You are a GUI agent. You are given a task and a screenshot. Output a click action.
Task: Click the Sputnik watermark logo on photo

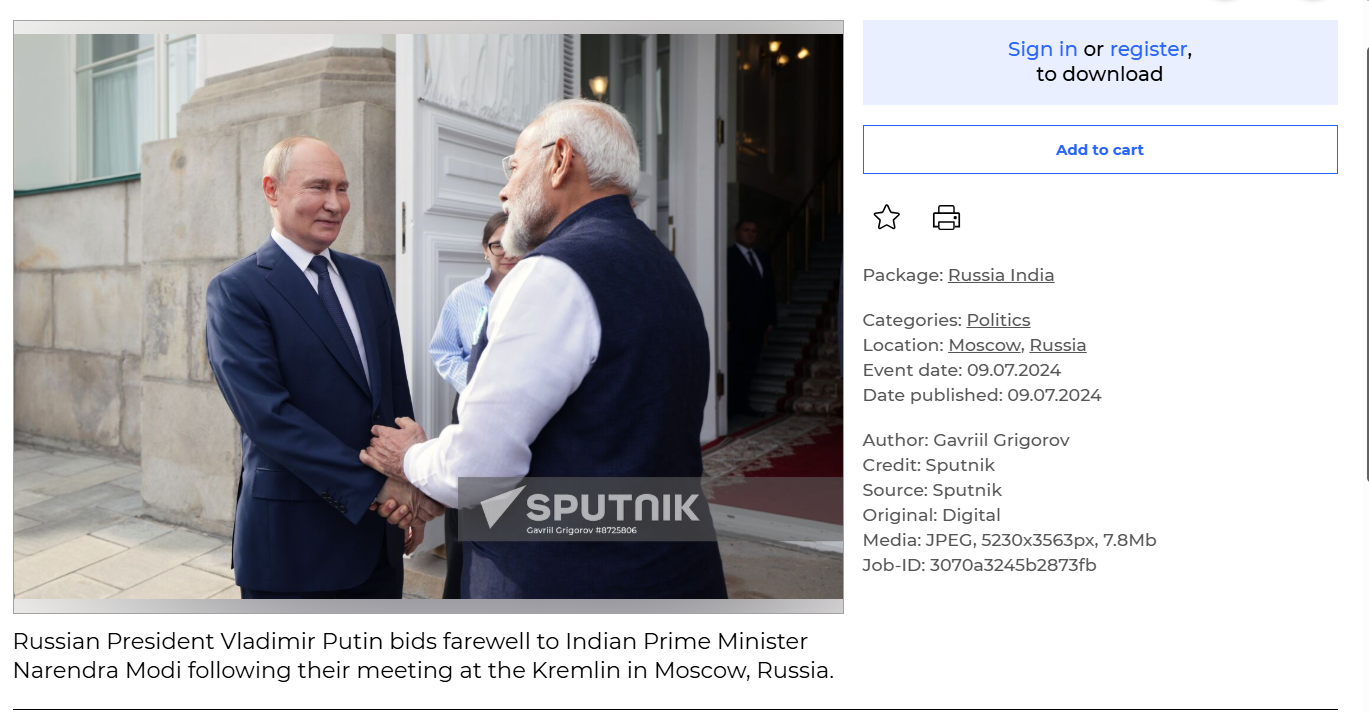tap(588, 509)
